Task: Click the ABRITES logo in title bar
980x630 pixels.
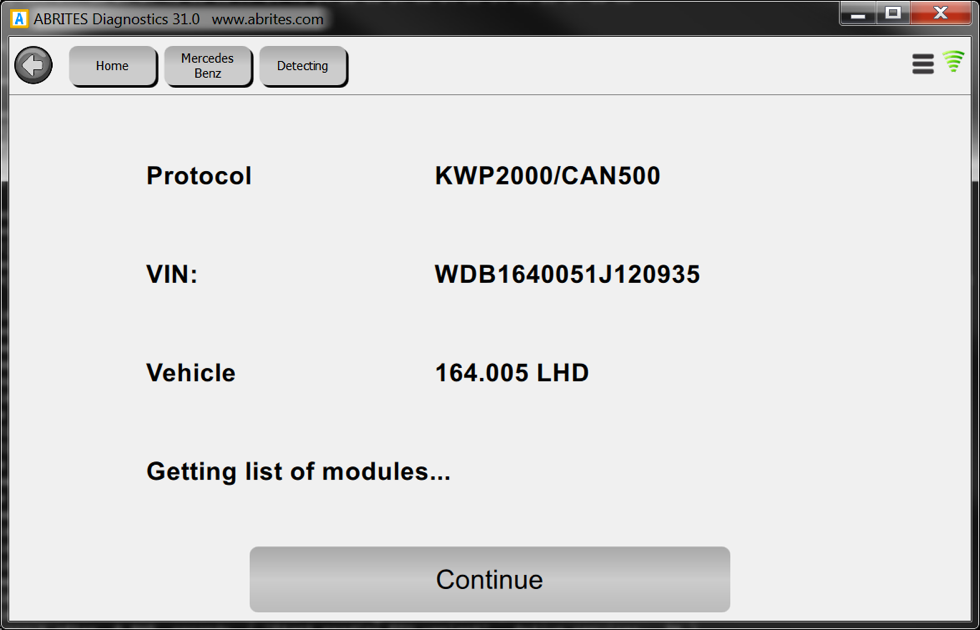Action: coord(19,19)
